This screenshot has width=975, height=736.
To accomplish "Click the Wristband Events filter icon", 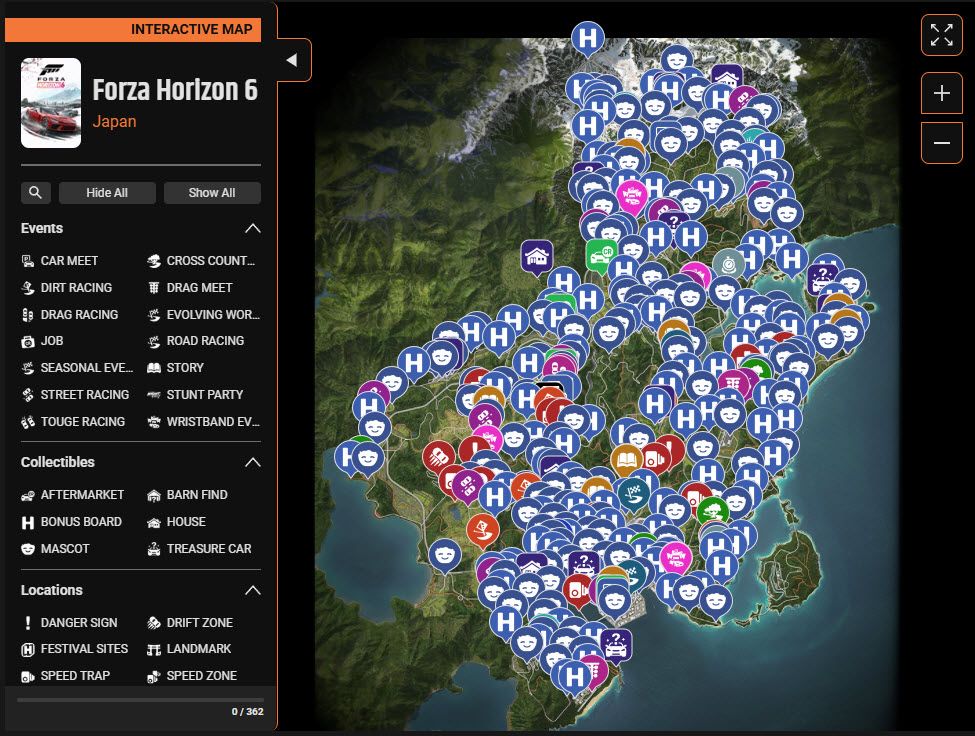I will (154, 422).
